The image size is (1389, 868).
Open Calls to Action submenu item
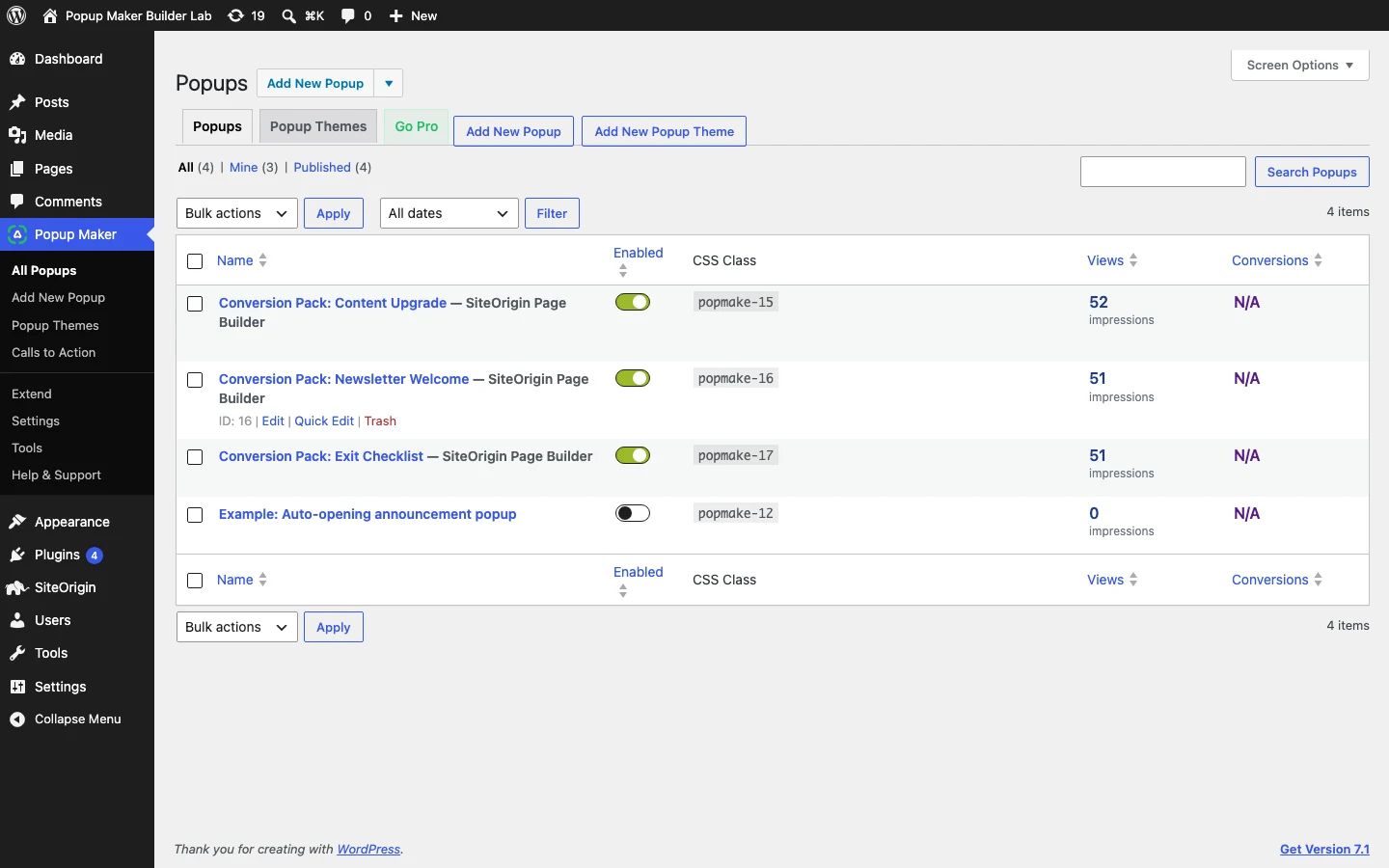tap(54, 353)
